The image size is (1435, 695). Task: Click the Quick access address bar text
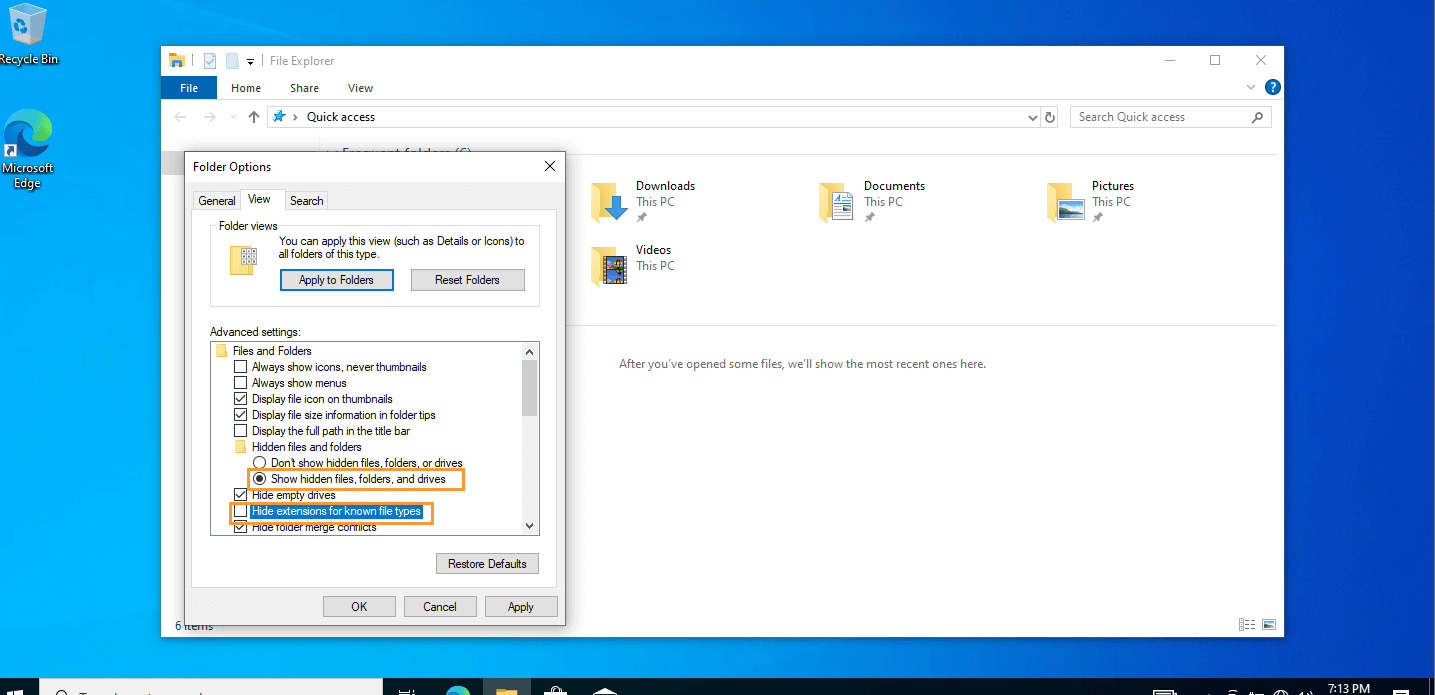click(341, 117)
